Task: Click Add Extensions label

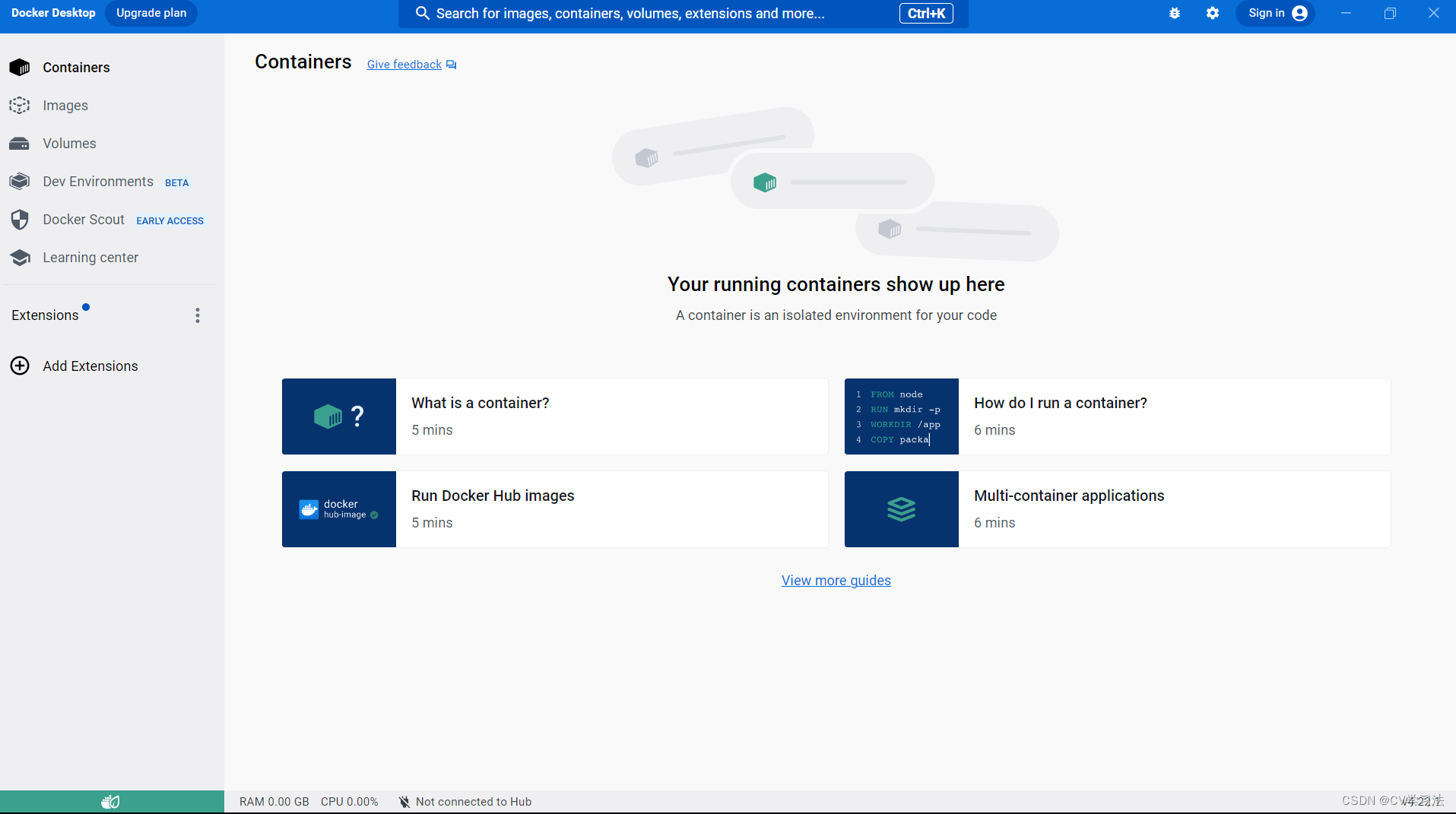Action: pyautogui.click(x=90, y=366)
